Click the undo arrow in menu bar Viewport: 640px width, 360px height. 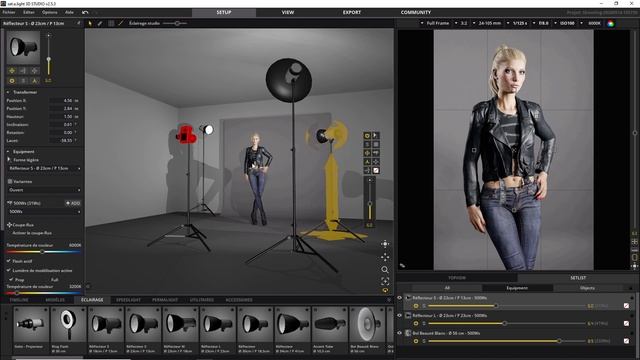pyautogui.click(x=85, y=12)
